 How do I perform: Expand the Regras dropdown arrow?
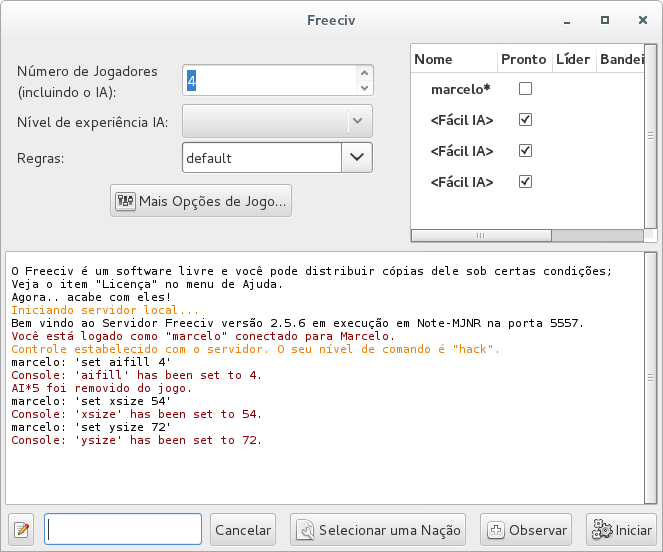coord(357,157)
